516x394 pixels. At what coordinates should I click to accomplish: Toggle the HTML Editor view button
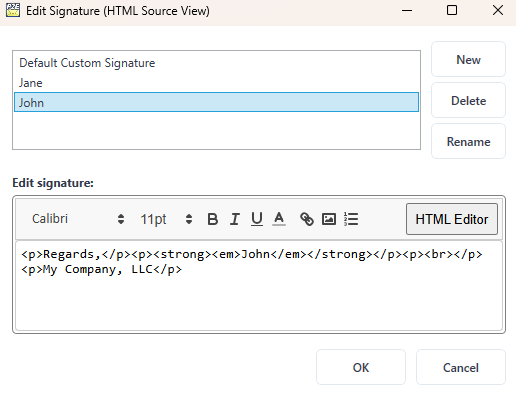452,219
